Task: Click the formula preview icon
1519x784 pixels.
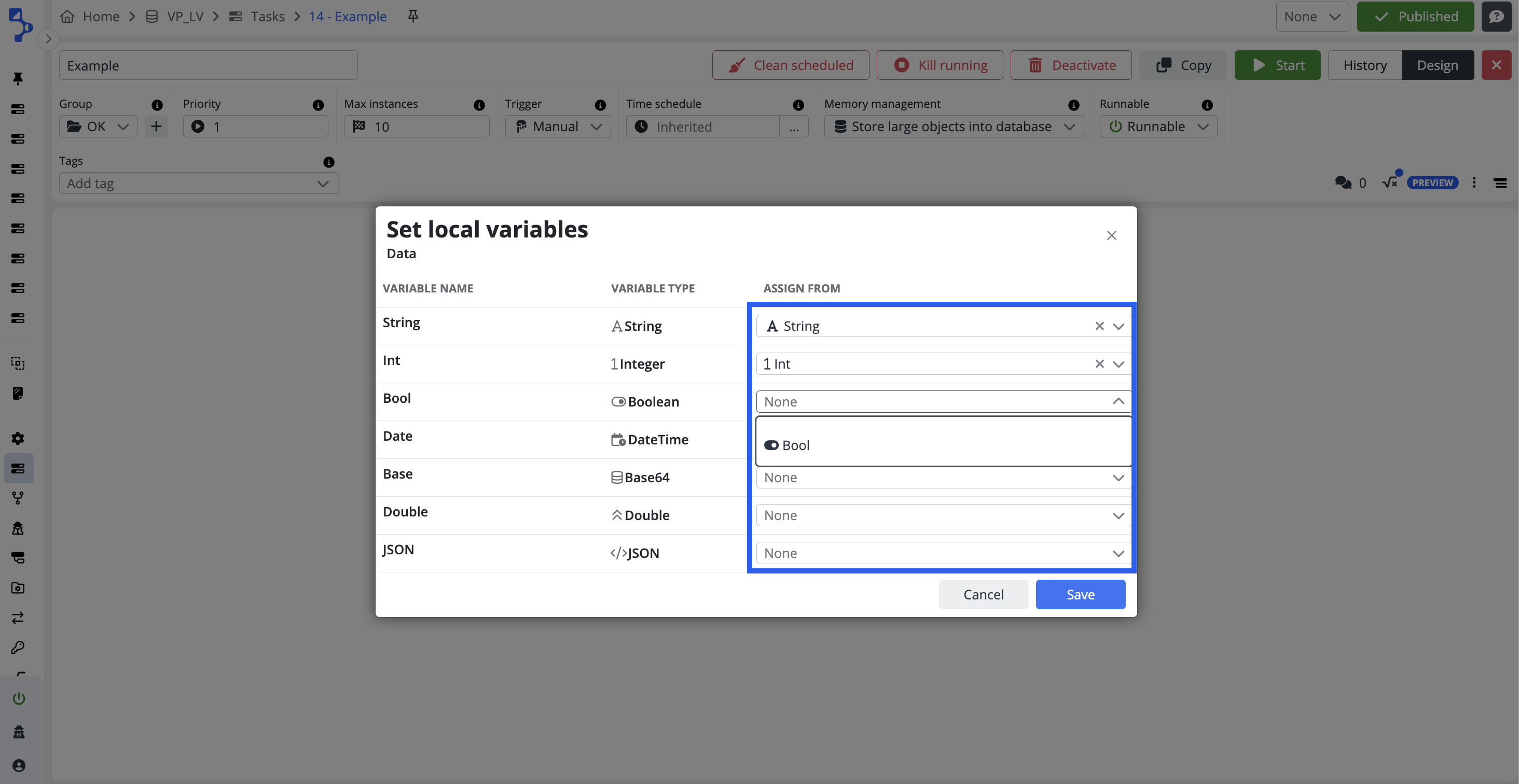Action: pyautogui.click(x=1390, y=182)
